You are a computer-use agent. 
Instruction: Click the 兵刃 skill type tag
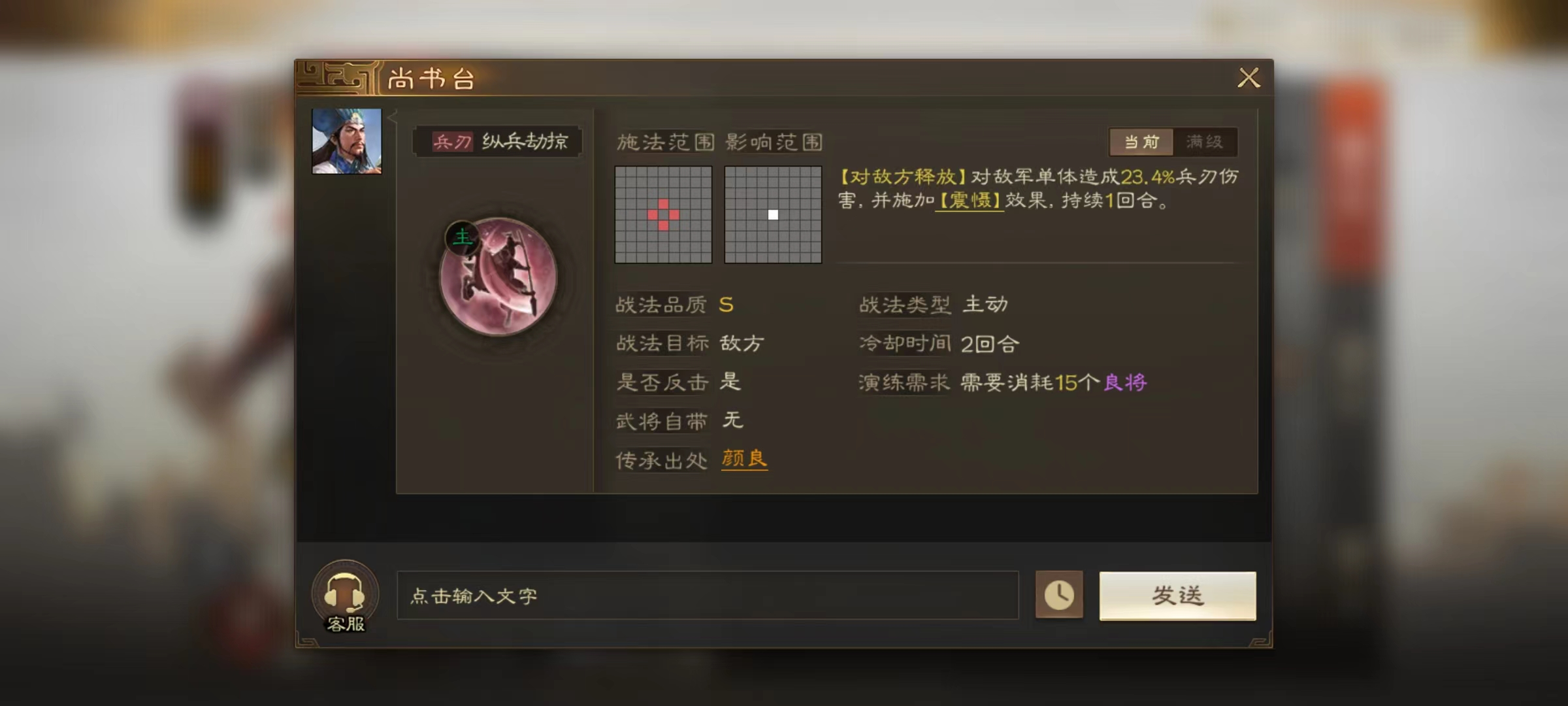point(452,142)
